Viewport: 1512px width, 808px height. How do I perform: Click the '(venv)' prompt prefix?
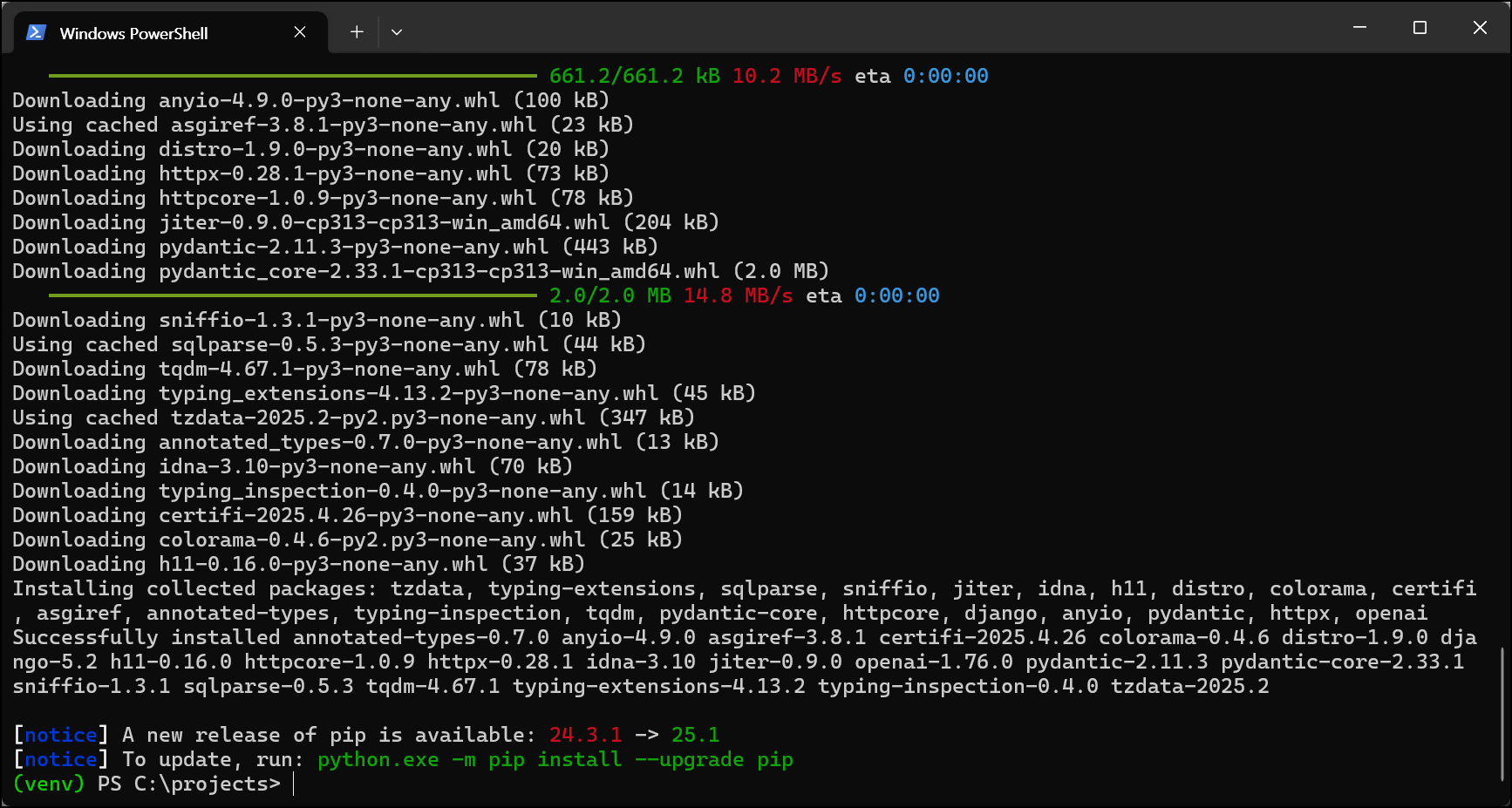pyautogui.click(x=49, y=784)
